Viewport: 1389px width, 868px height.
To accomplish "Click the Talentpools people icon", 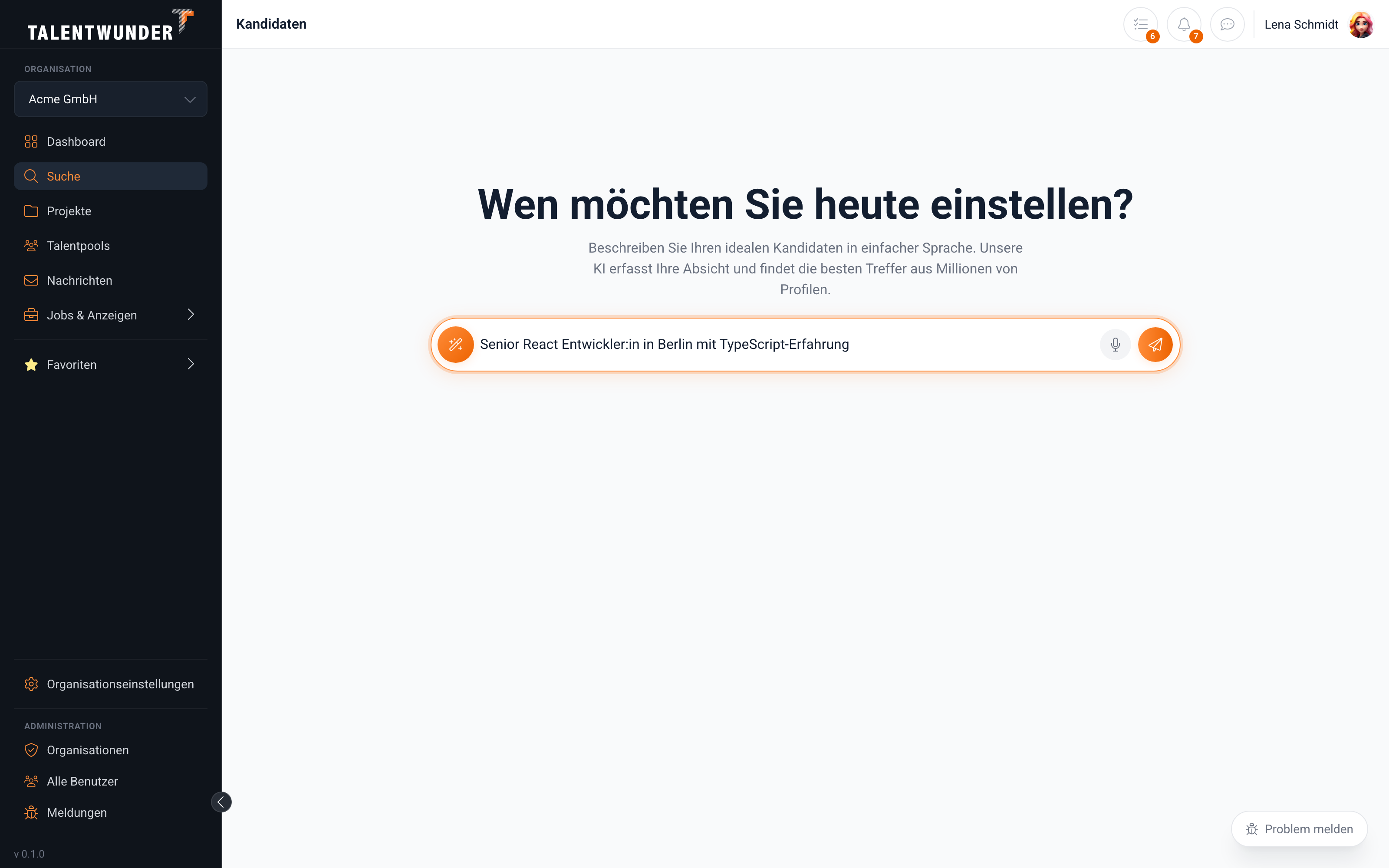I will [x=31, y=246].
